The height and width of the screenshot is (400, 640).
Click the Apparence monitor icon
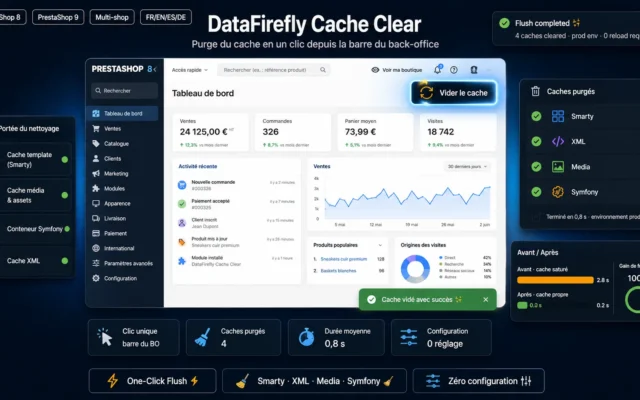96,203
